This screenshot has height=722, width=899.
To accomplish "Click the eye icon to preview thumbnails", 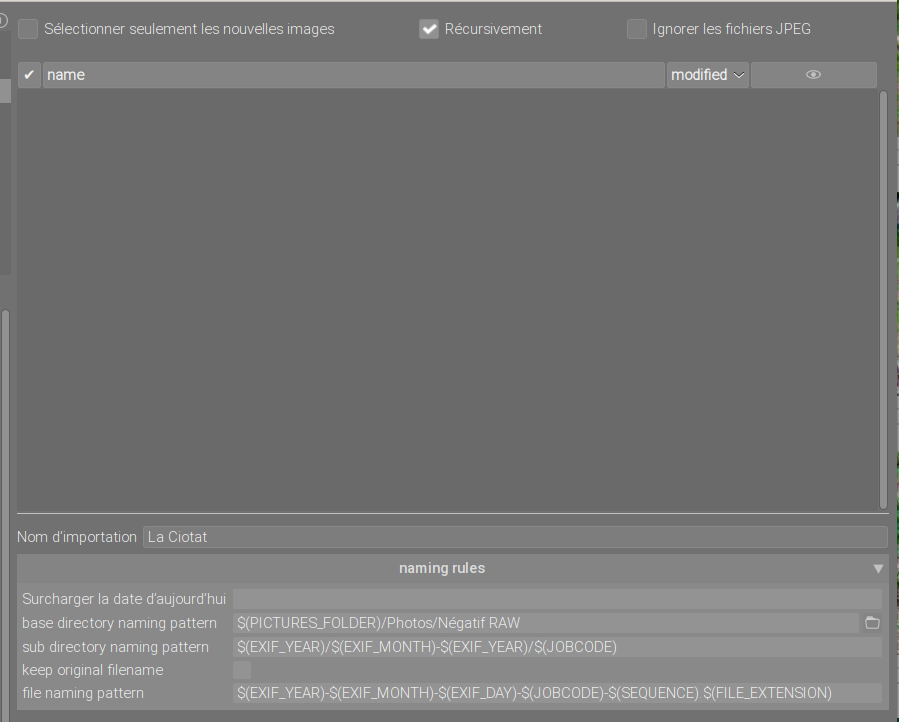I will point(813,74).
